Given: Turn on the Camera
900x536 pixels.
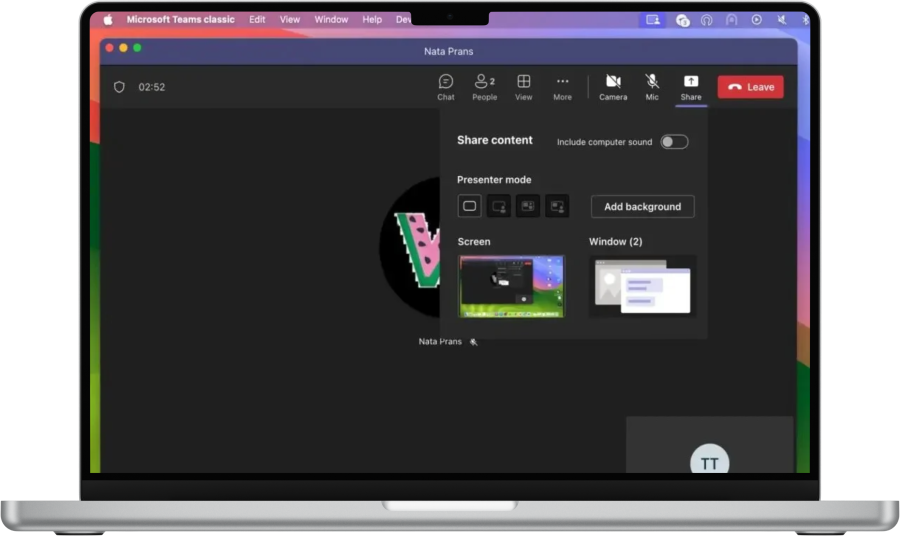Looking at the screenshot, I should point(613,87).
